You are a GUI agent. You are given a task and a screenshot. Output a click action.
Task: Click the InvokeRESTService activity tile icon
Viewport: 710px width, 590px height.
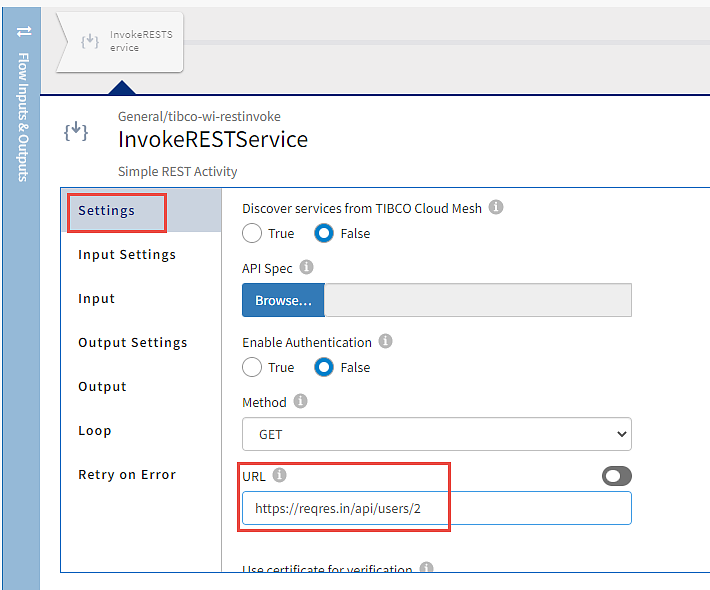coord(90,41)
